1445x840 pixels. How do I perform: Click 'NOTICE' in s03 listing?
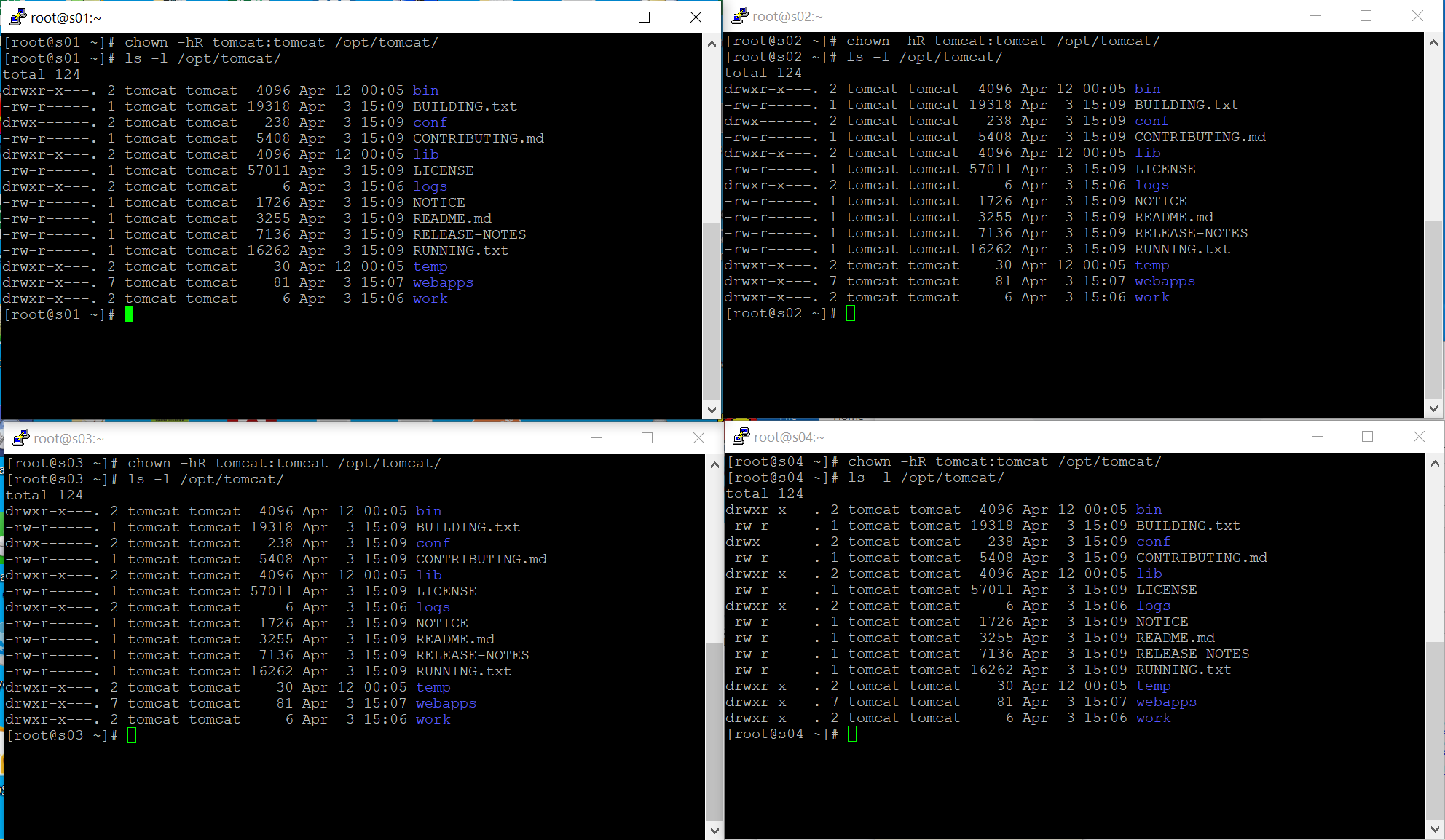click(442, 623)
